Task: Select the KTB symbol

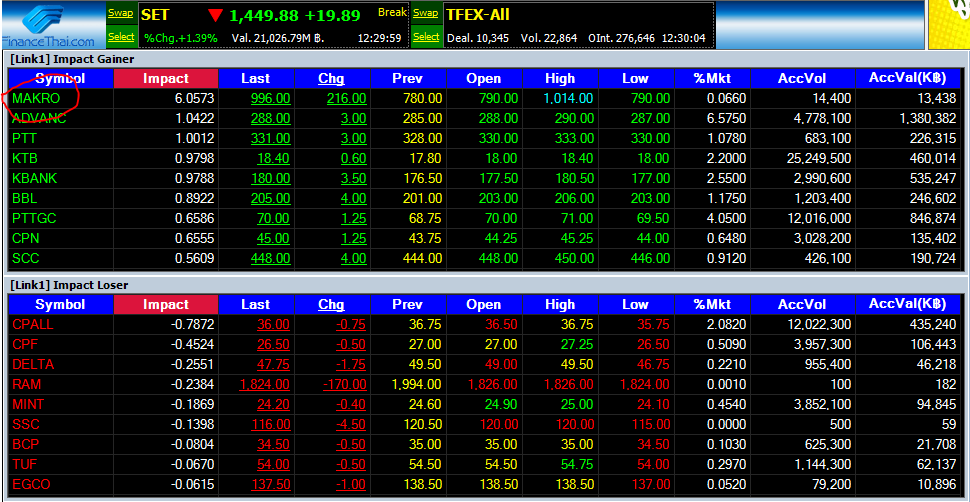Action: (25, 158)
